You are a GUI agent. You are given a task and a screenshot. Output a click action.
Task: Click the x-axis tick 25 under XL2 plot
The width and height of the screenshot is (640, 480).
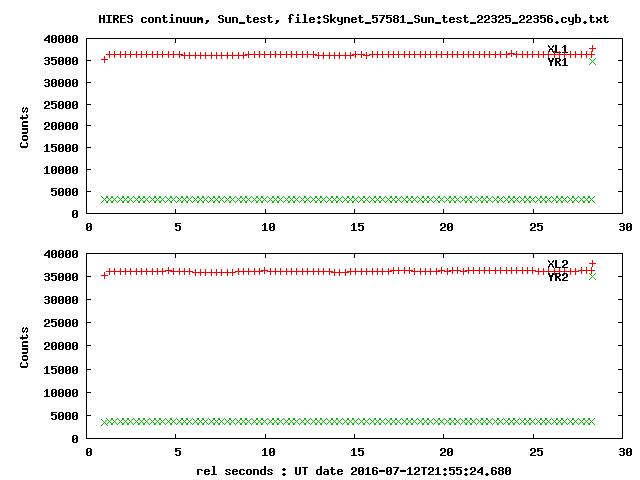tap(536, 452)
